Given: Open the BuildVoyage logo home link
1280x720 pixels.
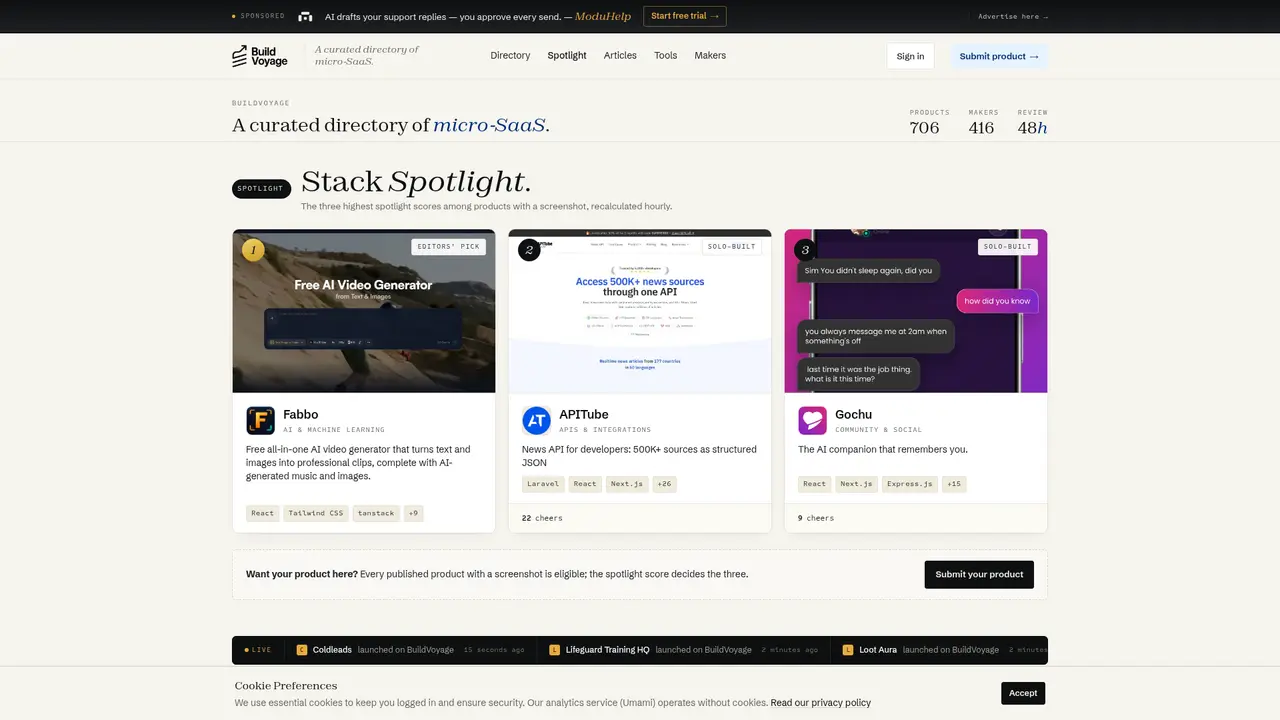Looking at the screenshot, I should 260,56.
